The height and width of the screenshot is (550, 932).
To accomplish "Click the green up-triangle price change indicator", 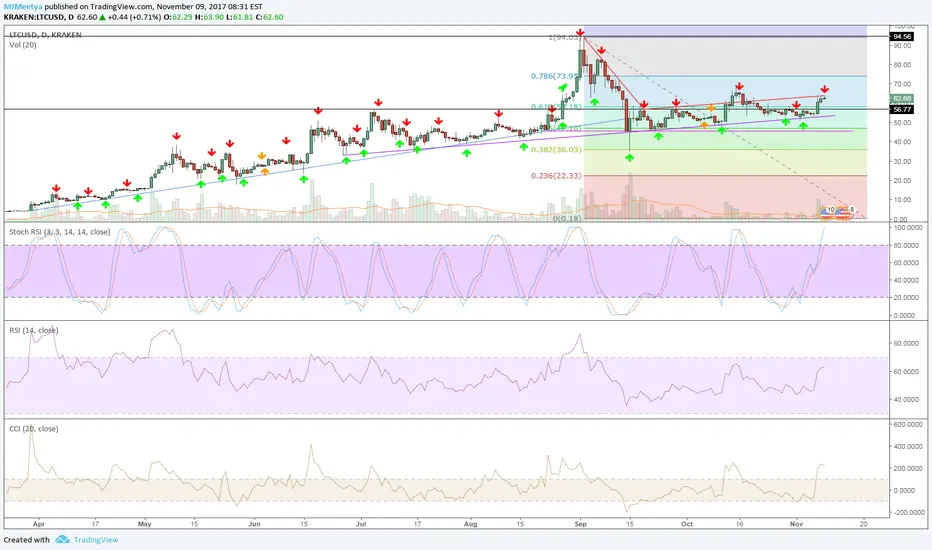I will point(103,17).
